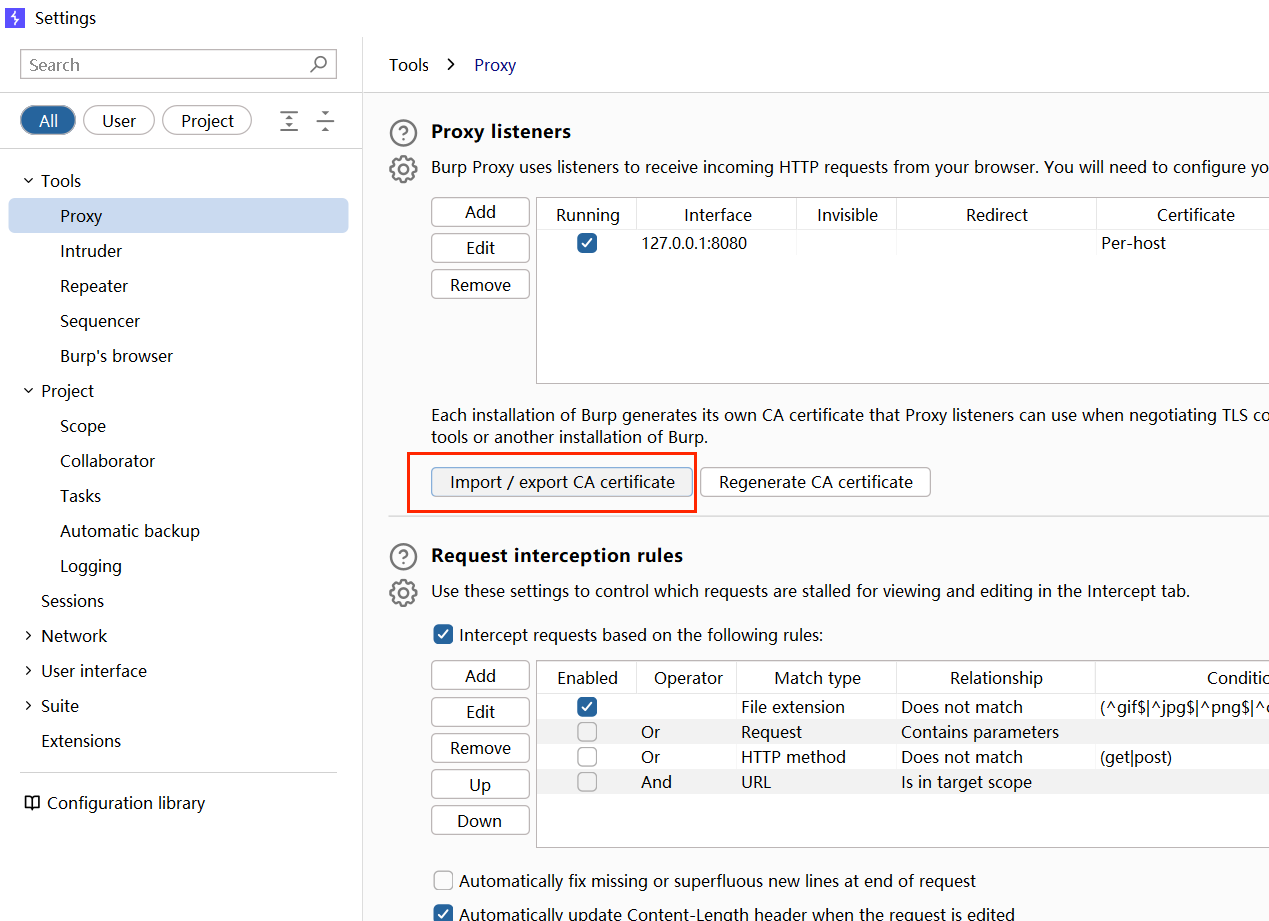Screen dimensions: 1269x921
Task: Open the Intruder settings item
Action: point(91,251)
